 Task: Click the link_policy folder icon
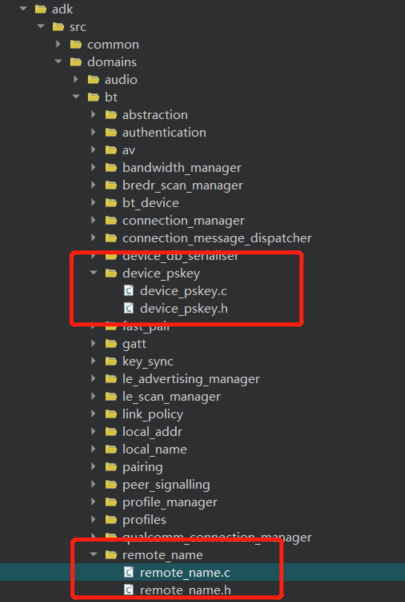tap(111, 414)
